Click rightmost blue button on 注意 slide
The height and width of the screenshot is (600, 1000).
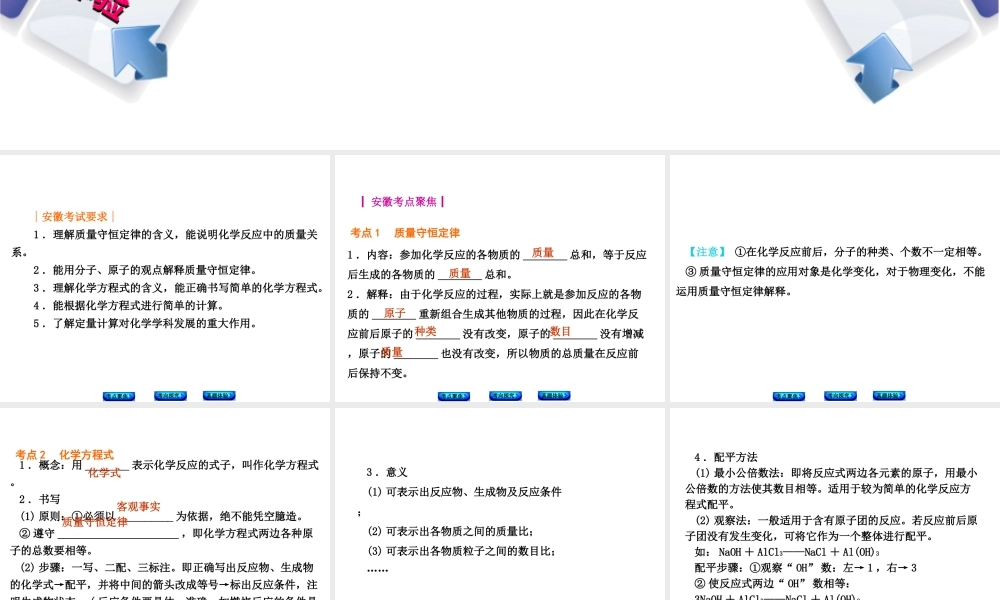coord(889,395)
